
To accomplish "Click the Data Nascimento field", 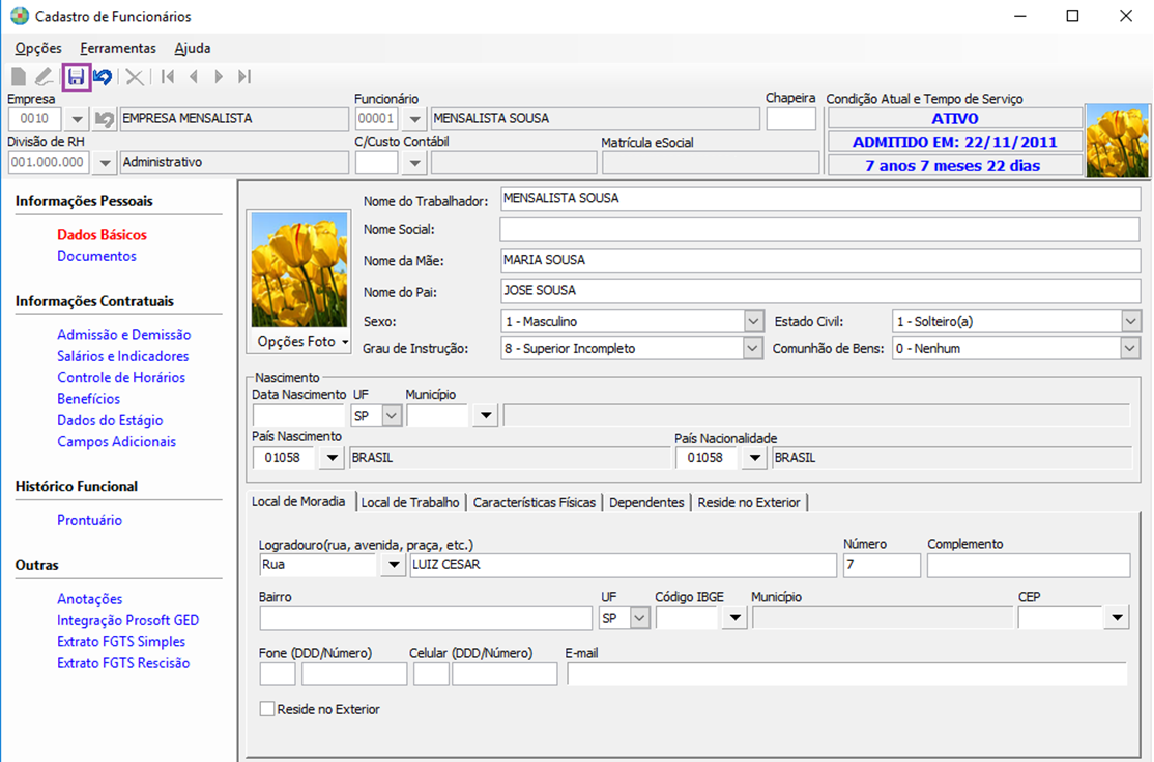I will (x=299, y=416).
